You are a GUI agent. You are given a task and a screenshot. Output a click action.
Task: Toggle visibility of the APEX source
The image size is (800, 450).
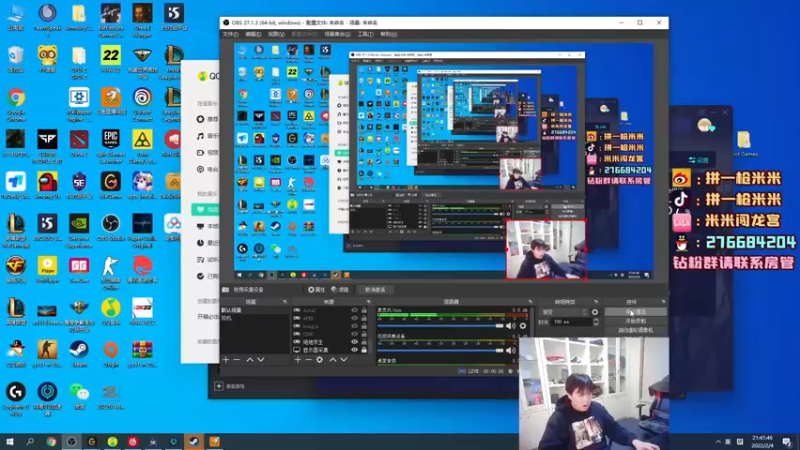[355, 318]
